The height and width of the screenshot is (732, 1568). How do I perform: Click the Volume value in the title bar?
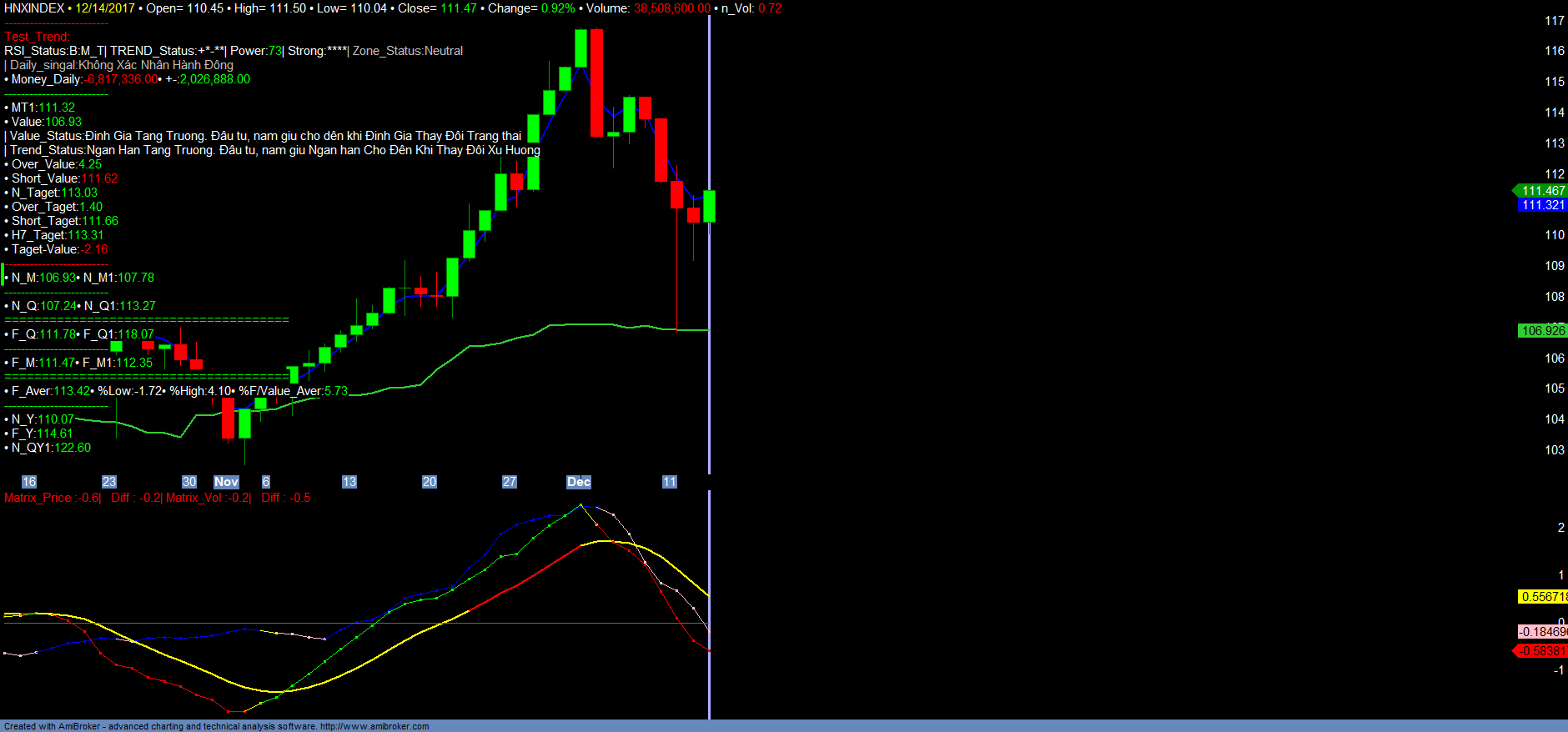[672, 8]
